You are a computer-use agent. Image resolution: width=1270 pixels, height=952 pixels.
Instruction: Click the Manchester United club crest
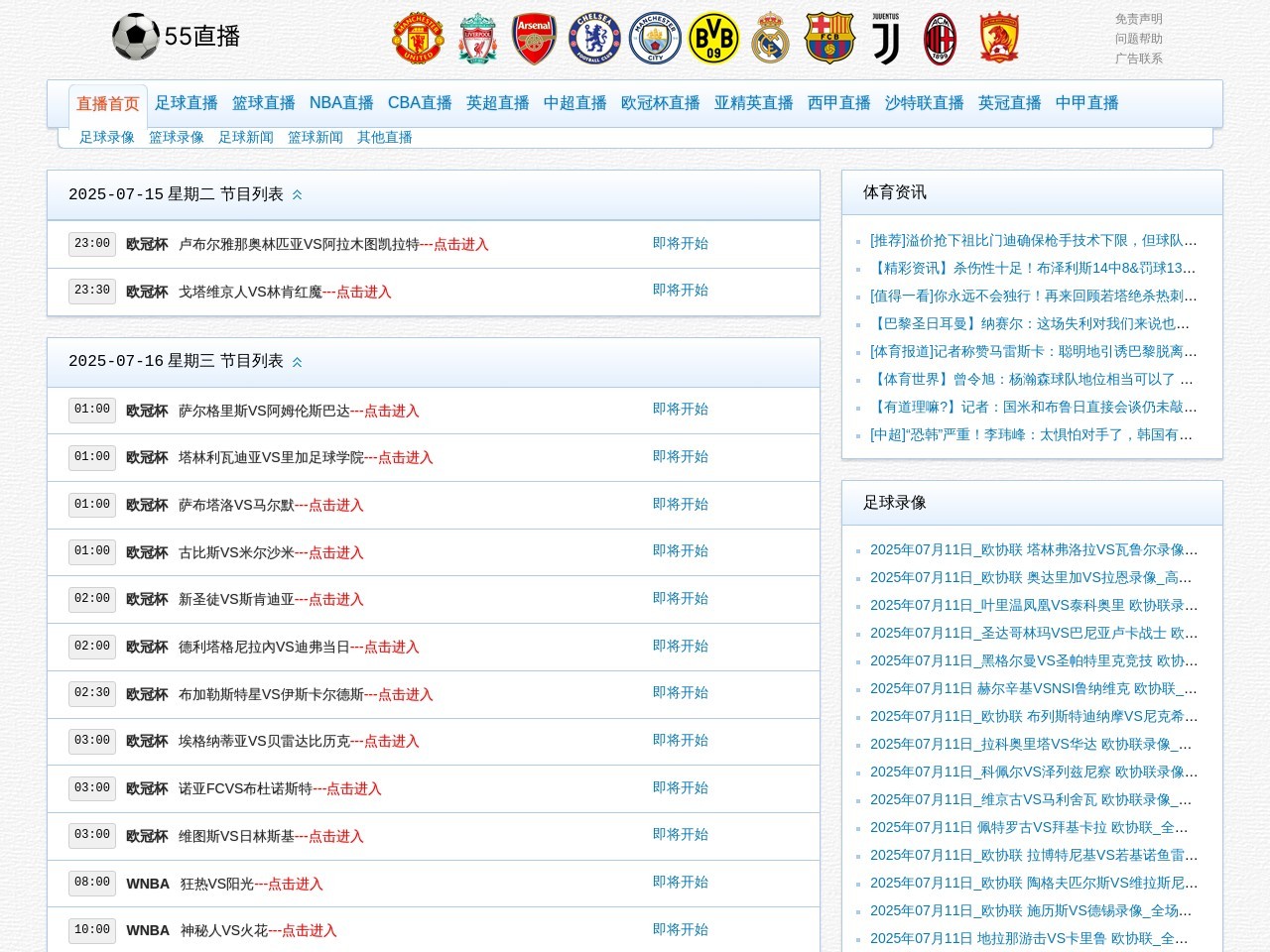pyautogui.click(x=418, y=39)
